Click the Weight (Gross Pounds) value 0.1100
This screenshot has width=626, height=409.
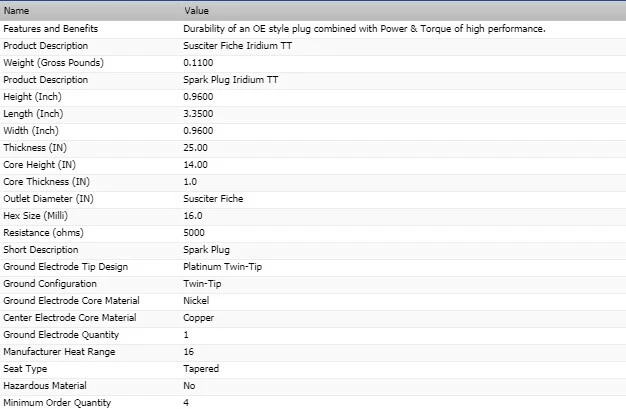[x=199, y=63]
